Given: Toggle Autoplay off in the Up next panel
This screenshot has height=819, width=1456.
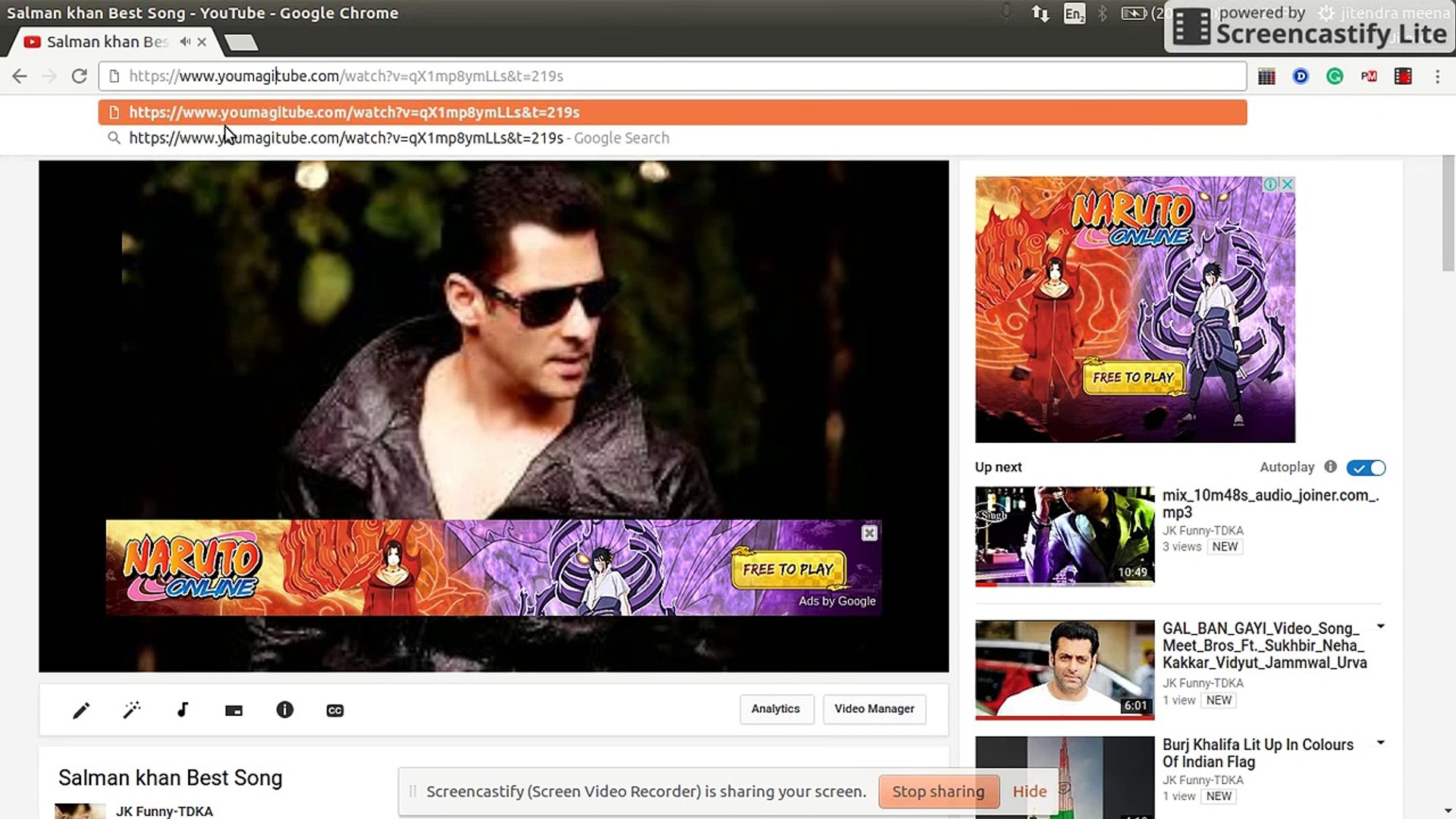Looking at the screenshot, I should (1365, 468).
